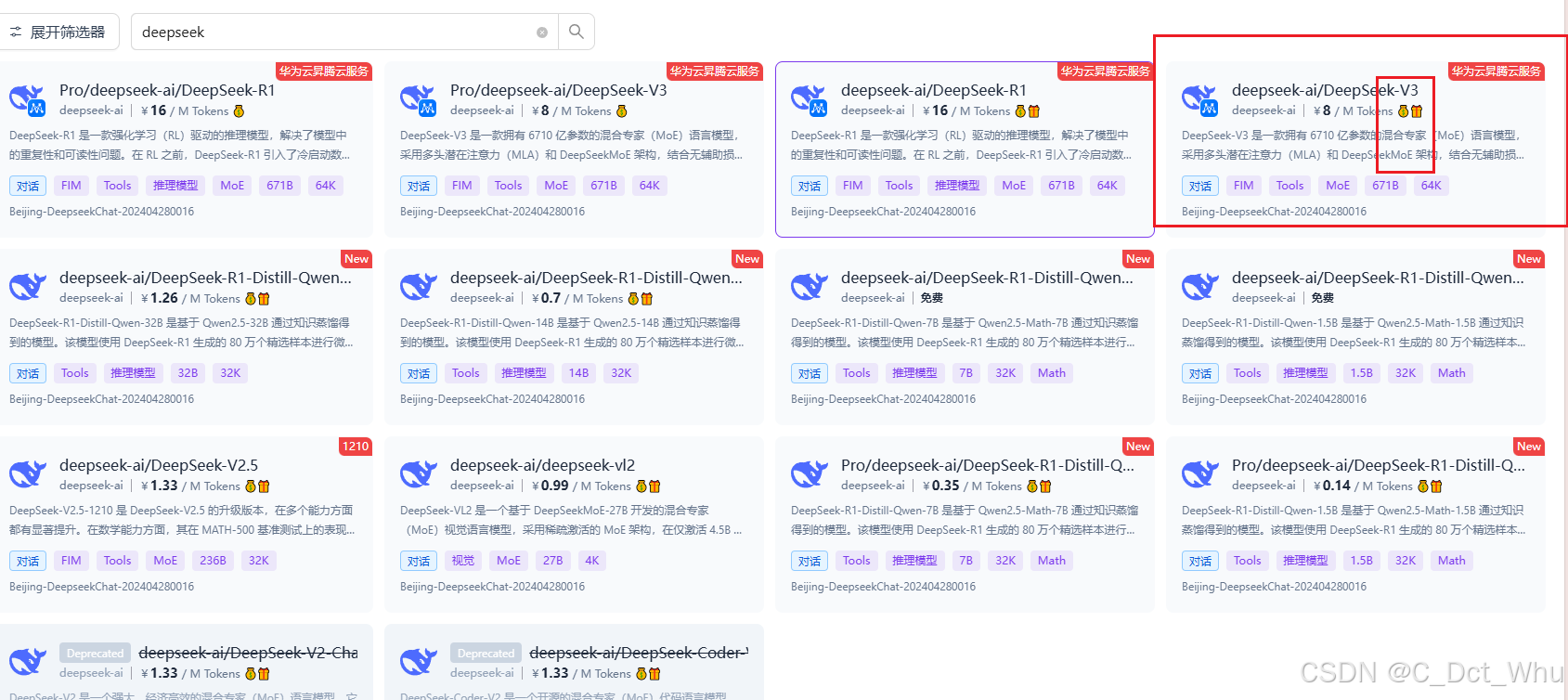Click Beijing-DeepseekChat-202404280016 on deepseek-vl2 card
This screenshot has height=700, width=1568.
[x=493, y=587]
